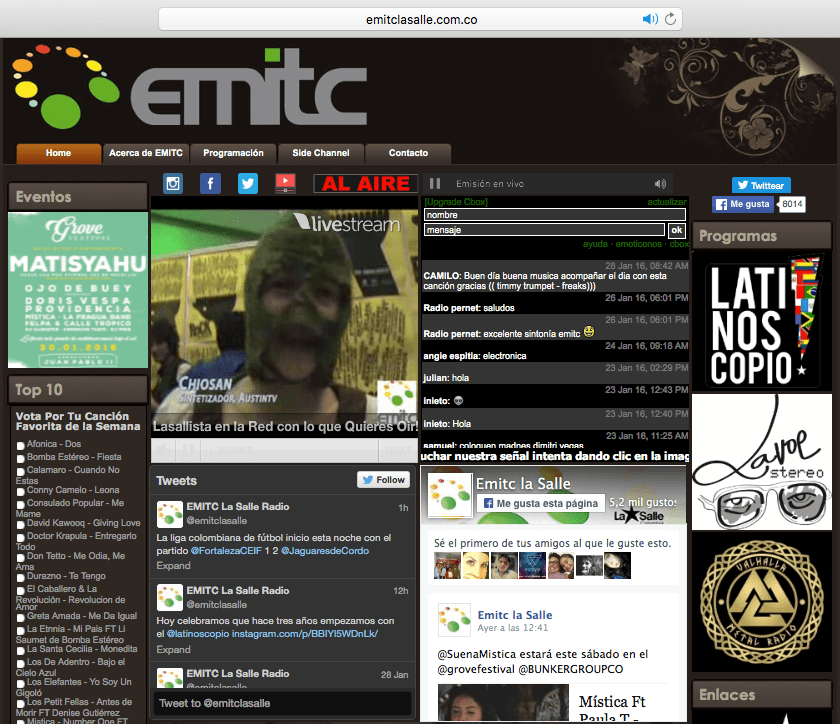Select the Afonica - Dos radio option
The height and width of the screenshot is (724, 840).
pos(20,446)
